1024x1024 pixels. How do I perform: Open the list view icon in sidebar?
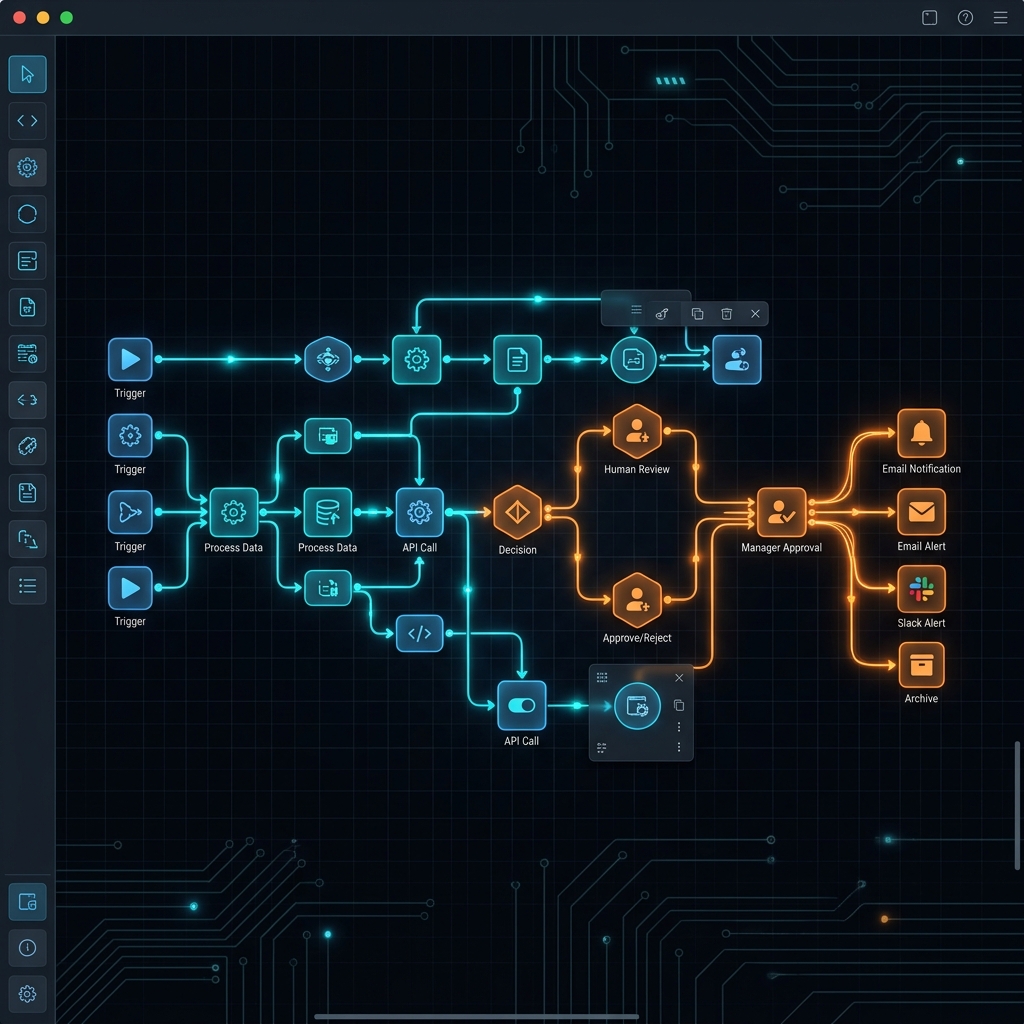click(x=27, y=586)
